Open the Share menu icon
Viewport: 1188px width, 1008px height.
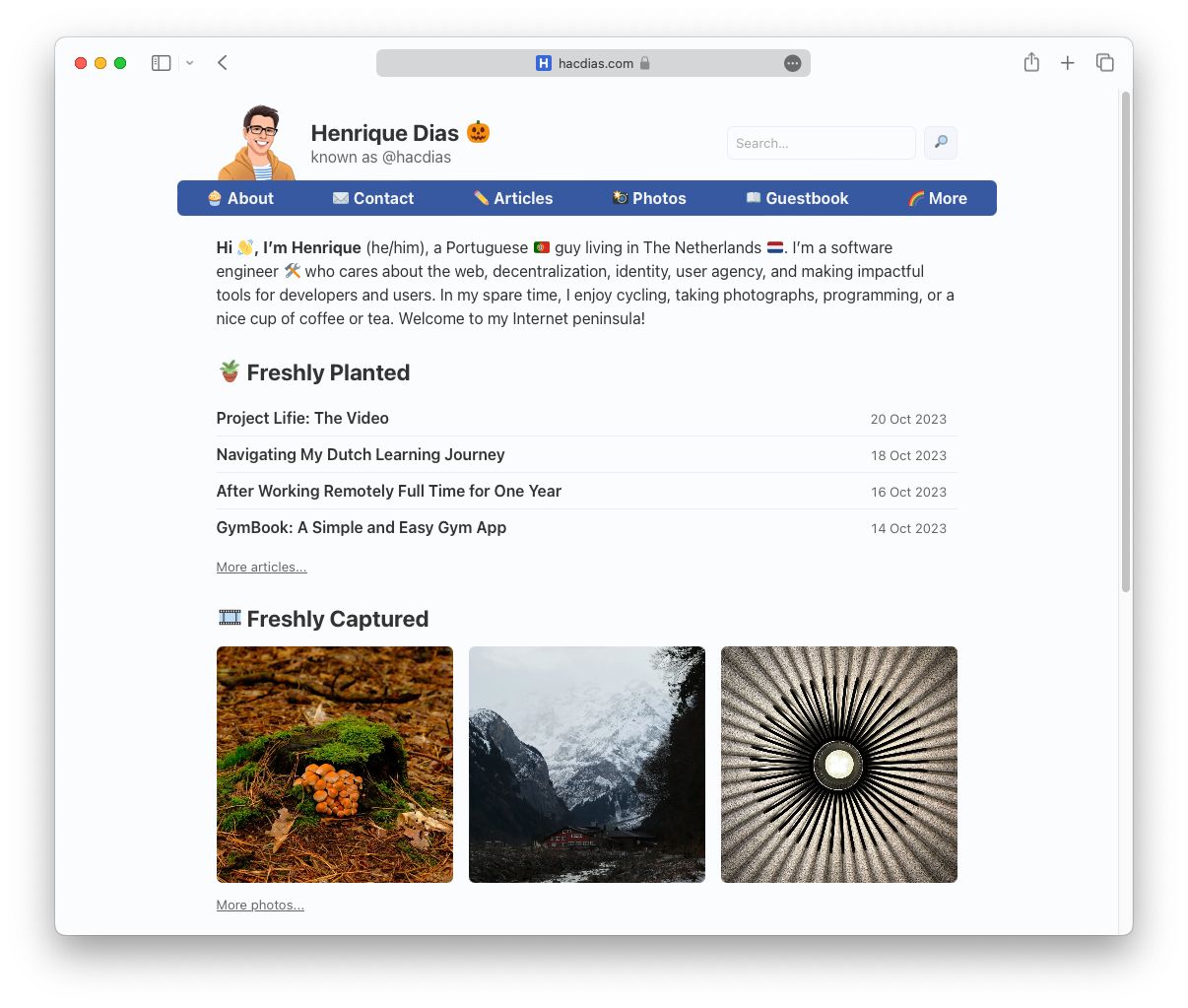coord(1031,62)
